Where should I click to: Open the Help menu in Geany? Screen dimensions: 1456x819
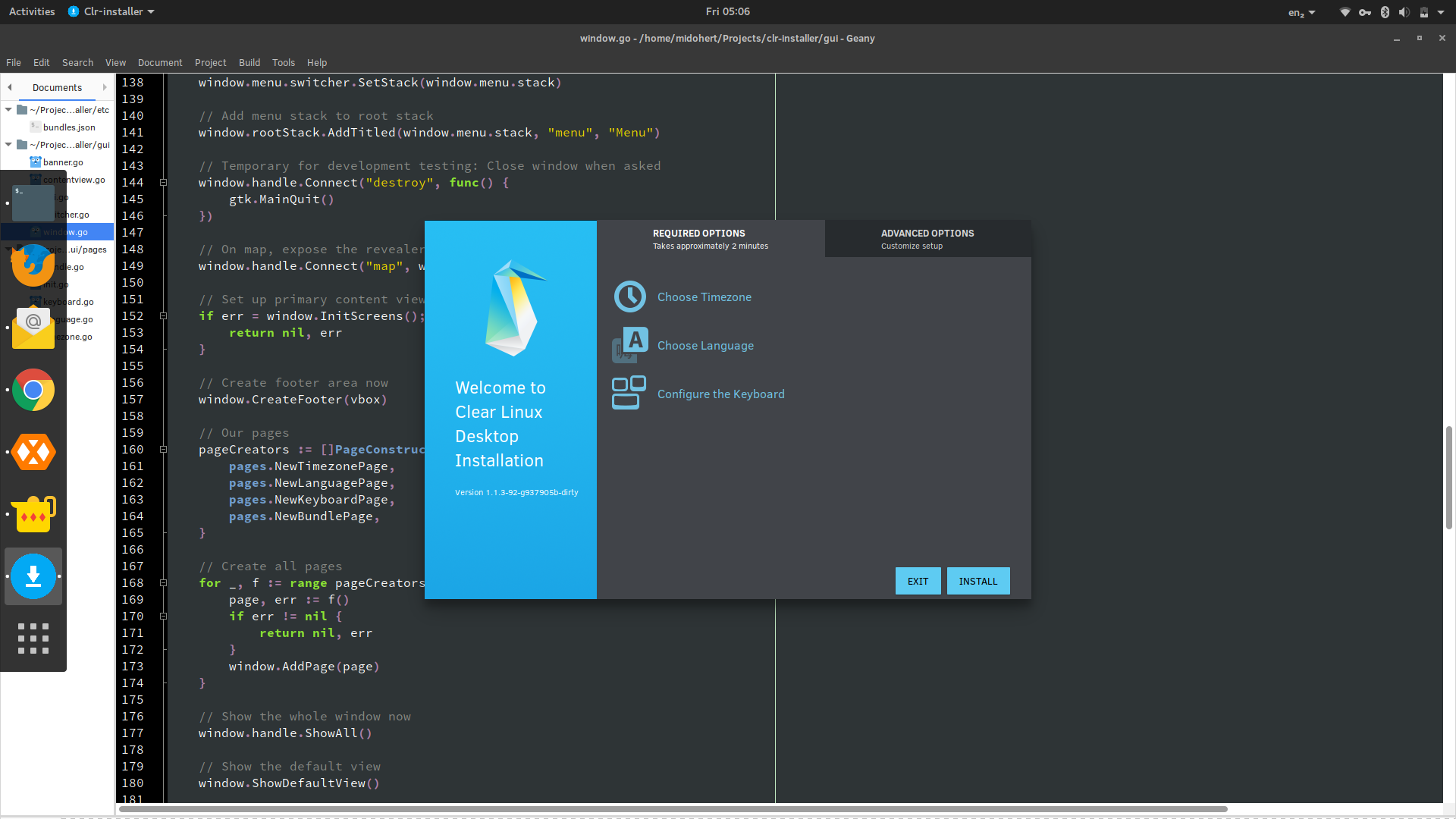pos(317,62)
